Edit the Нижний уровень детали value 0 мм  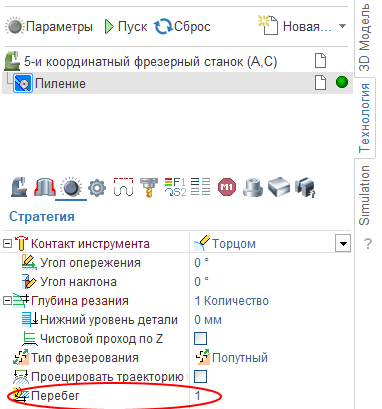point(208,320)
